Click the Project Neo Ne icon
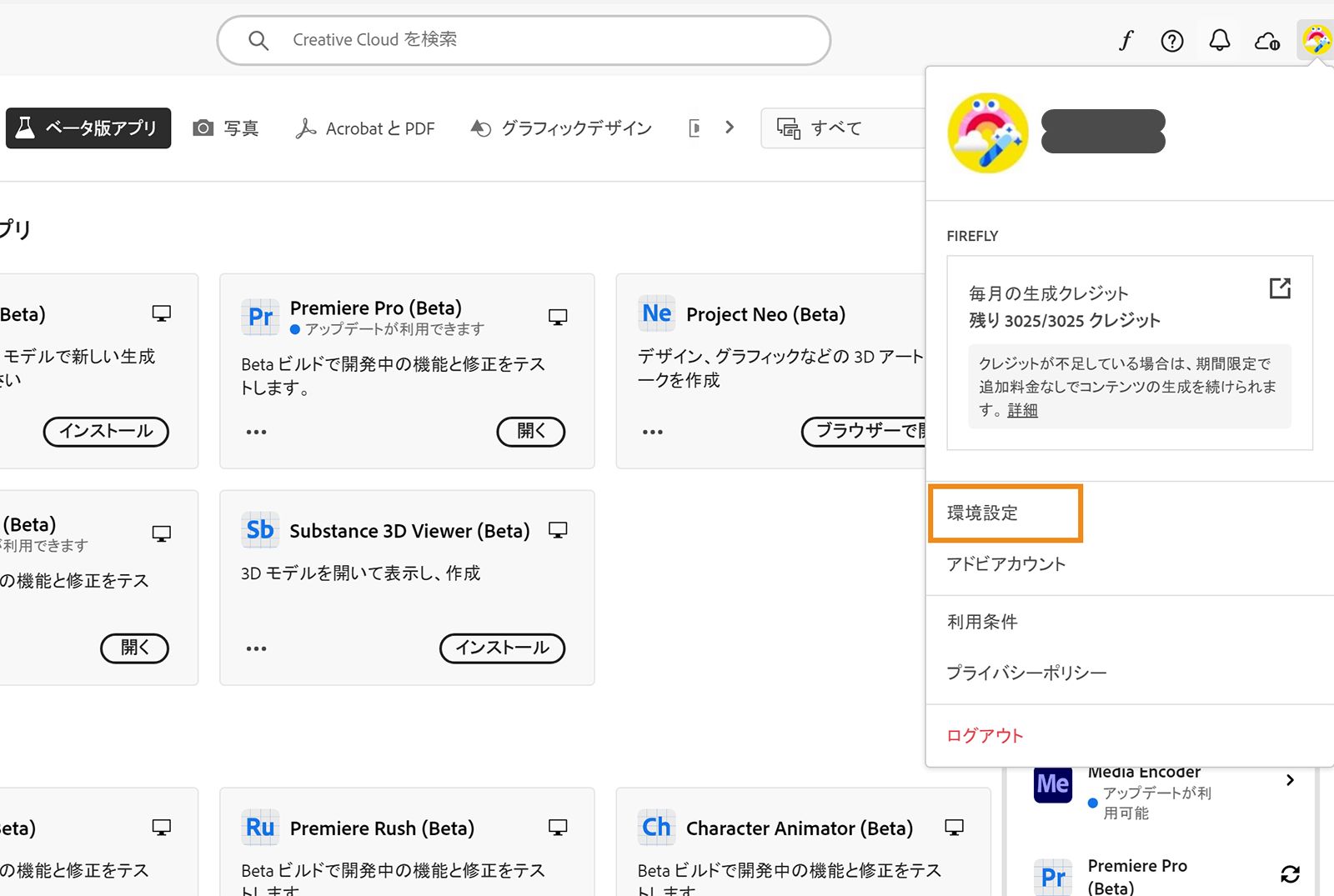Viewport: 1334px width, 896px height. [x=656, y=313]
